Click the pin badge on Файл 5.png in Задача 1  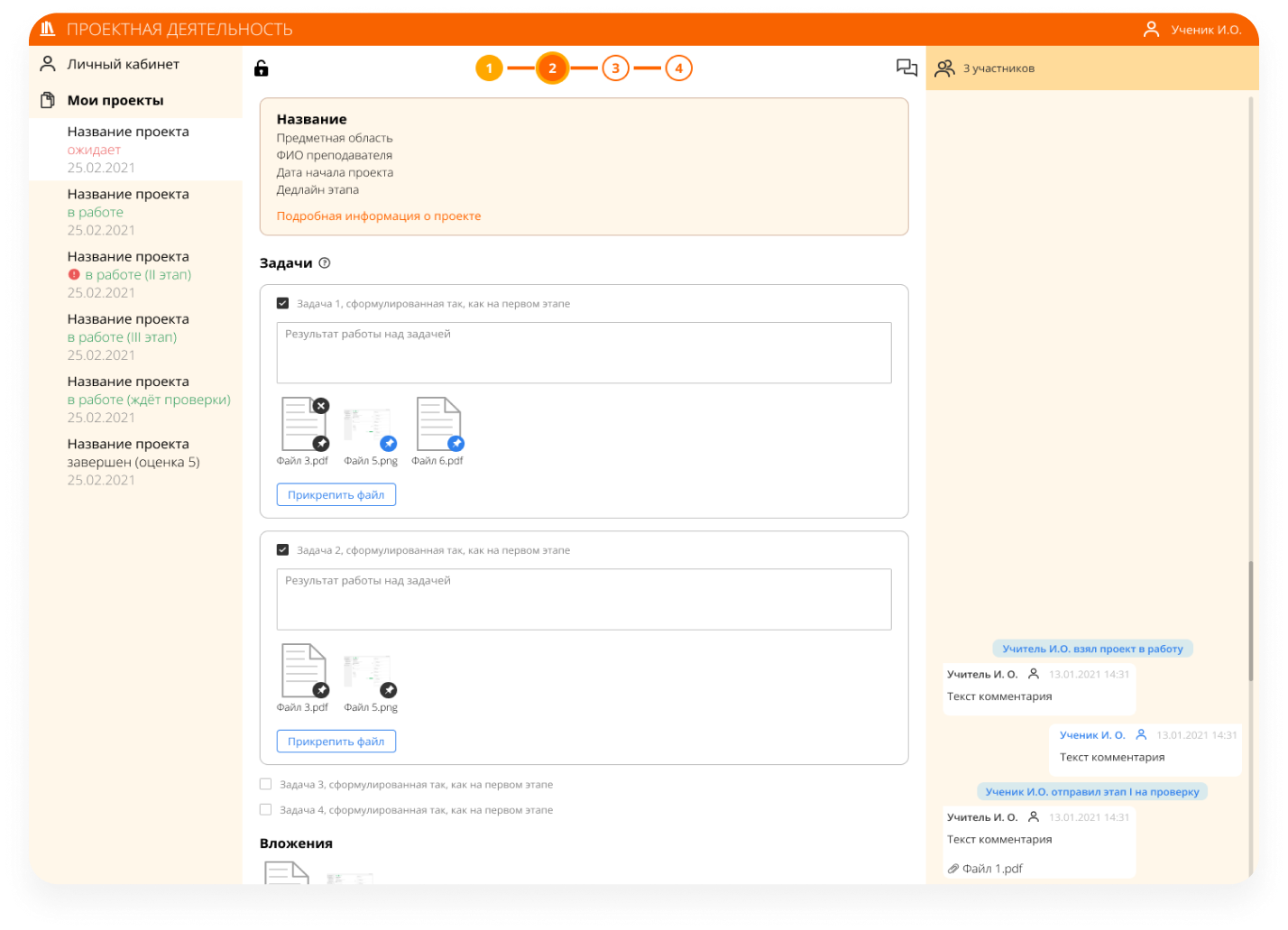click(x=388, y=444)
